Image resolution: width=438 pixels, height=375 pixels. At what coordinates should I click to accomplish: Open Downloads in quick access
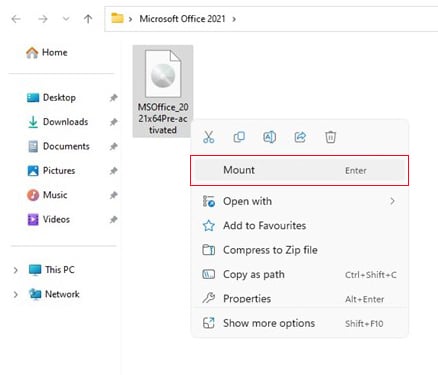click(57, 122)
